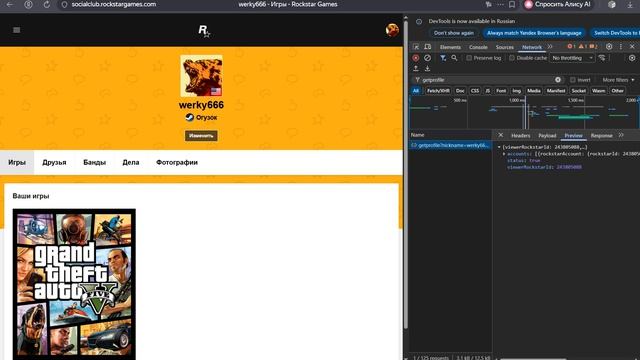The height and width of the screenshot is (360, 640).
Task: Toggle the network filter funnel icon
Action: pyautogui.click(x=443, y=58)
